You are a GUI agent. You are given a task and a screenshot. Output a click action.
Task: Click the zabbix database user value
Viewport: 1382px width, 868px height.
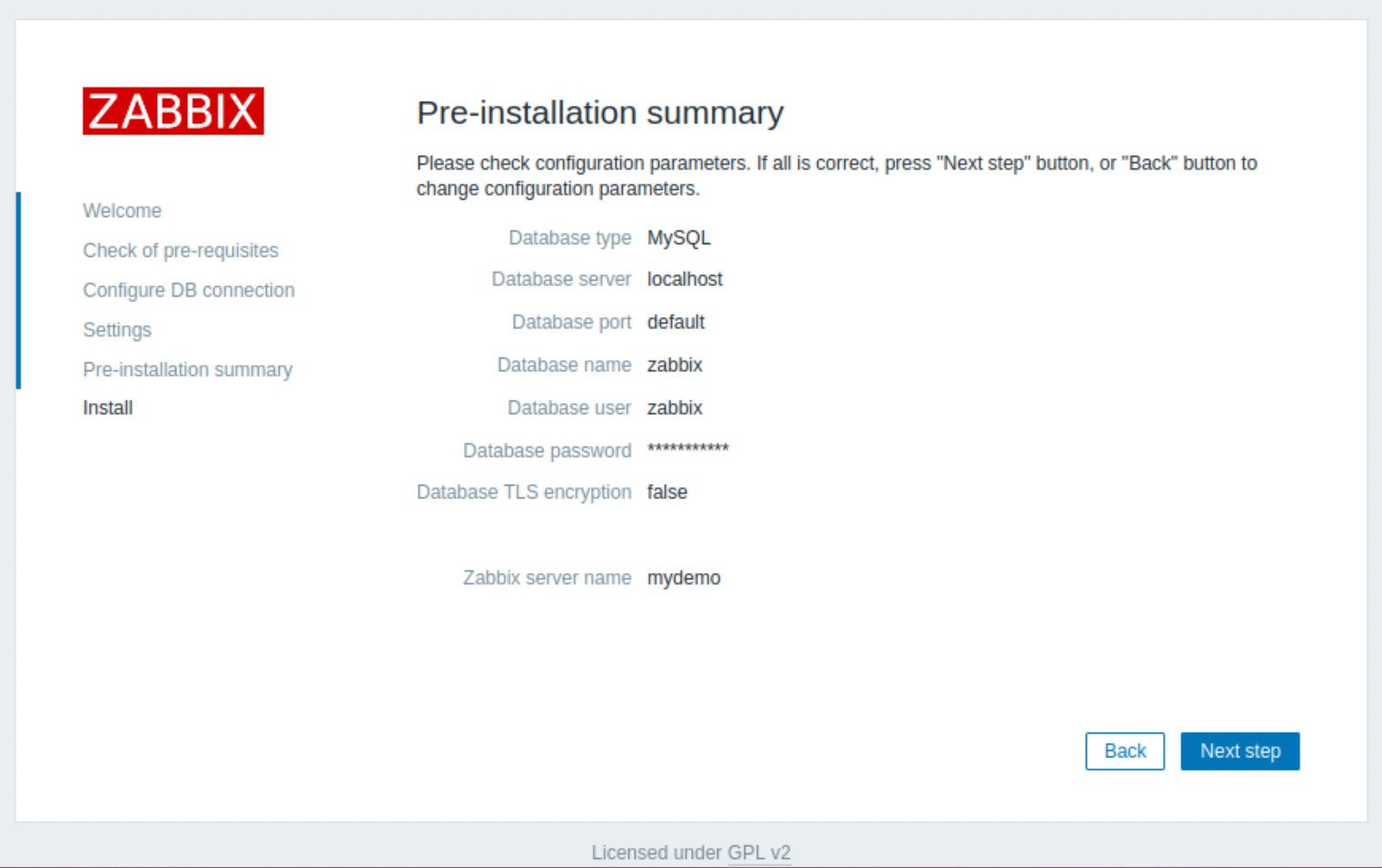tap(675, 408)
